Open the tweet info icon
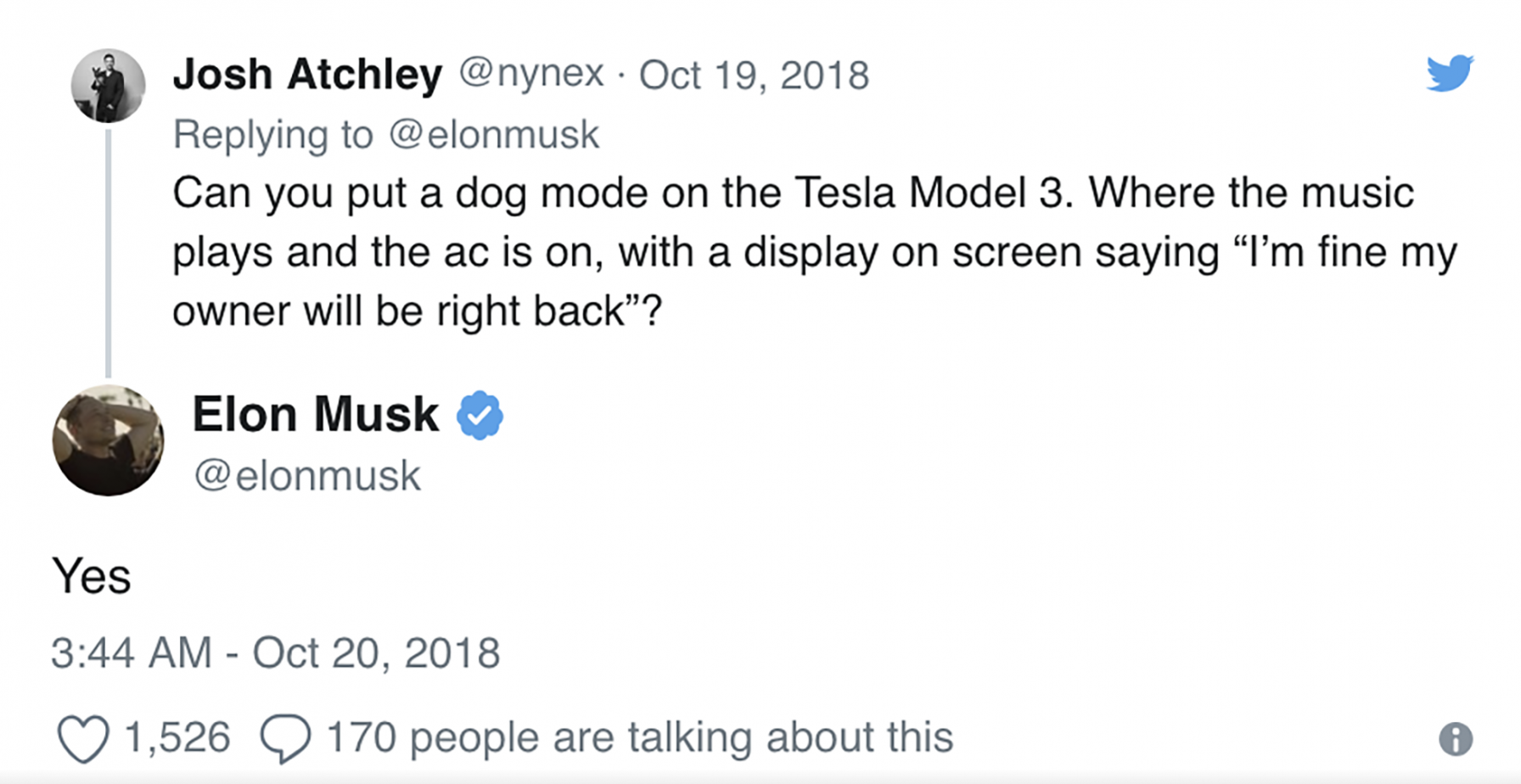The height and width of the screenshot is (784, 1521). 1456,739
